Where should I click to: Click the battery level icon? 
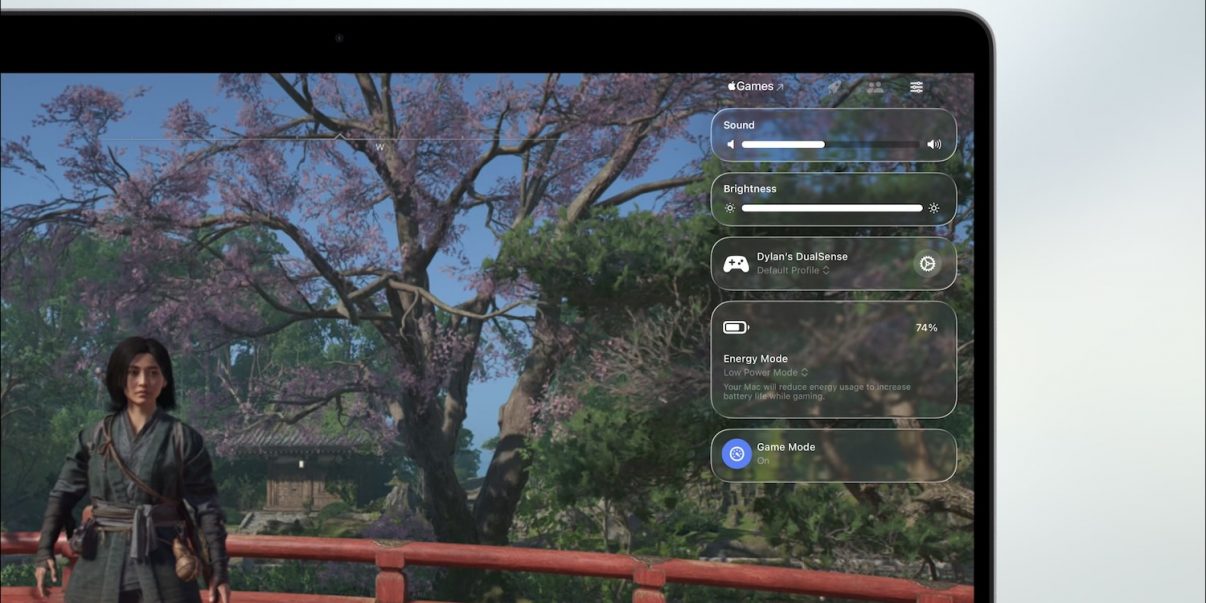(736, 327)
